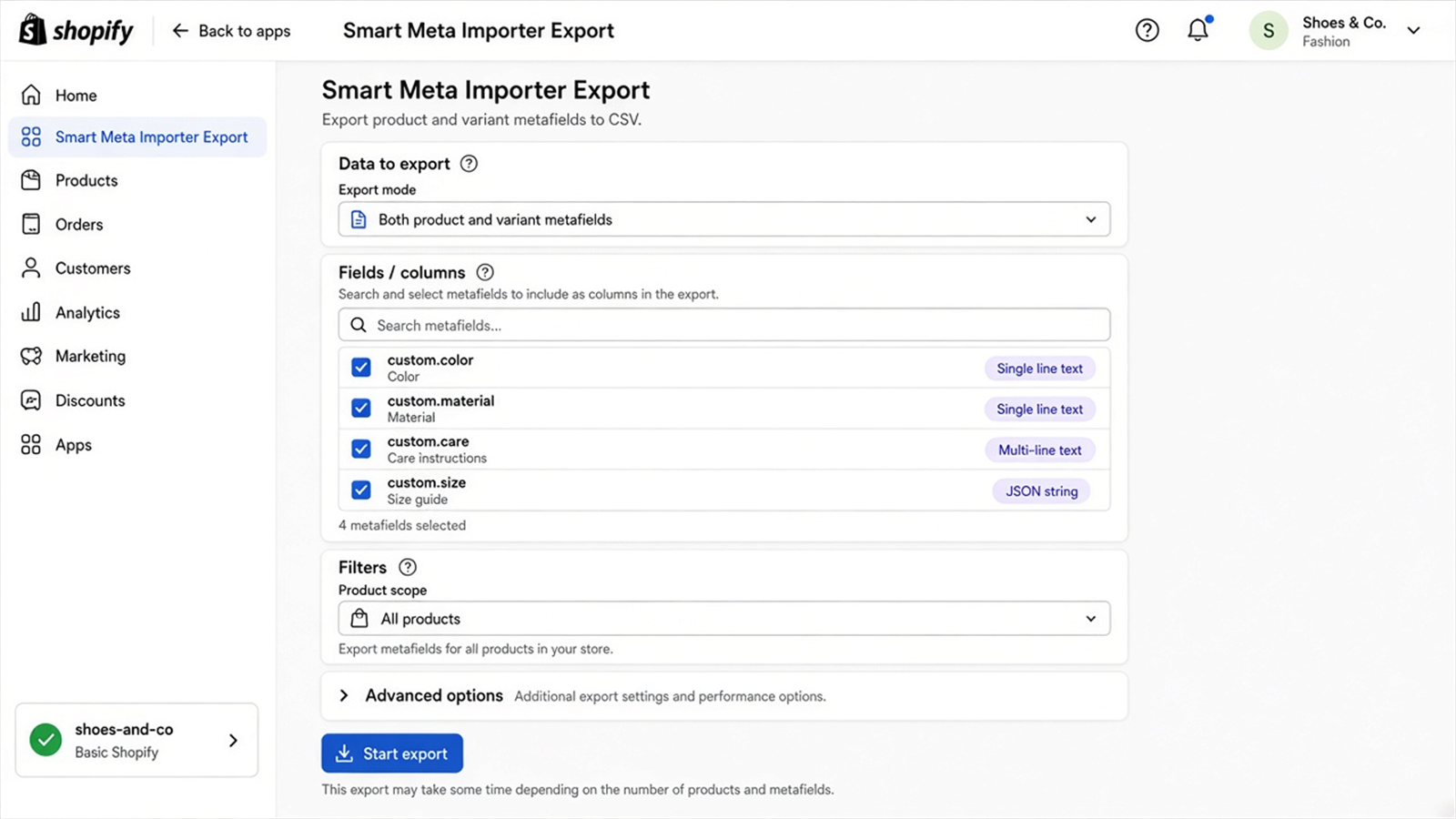Click the Data to export help icon
1456x819 pixels.
(469, 164)
